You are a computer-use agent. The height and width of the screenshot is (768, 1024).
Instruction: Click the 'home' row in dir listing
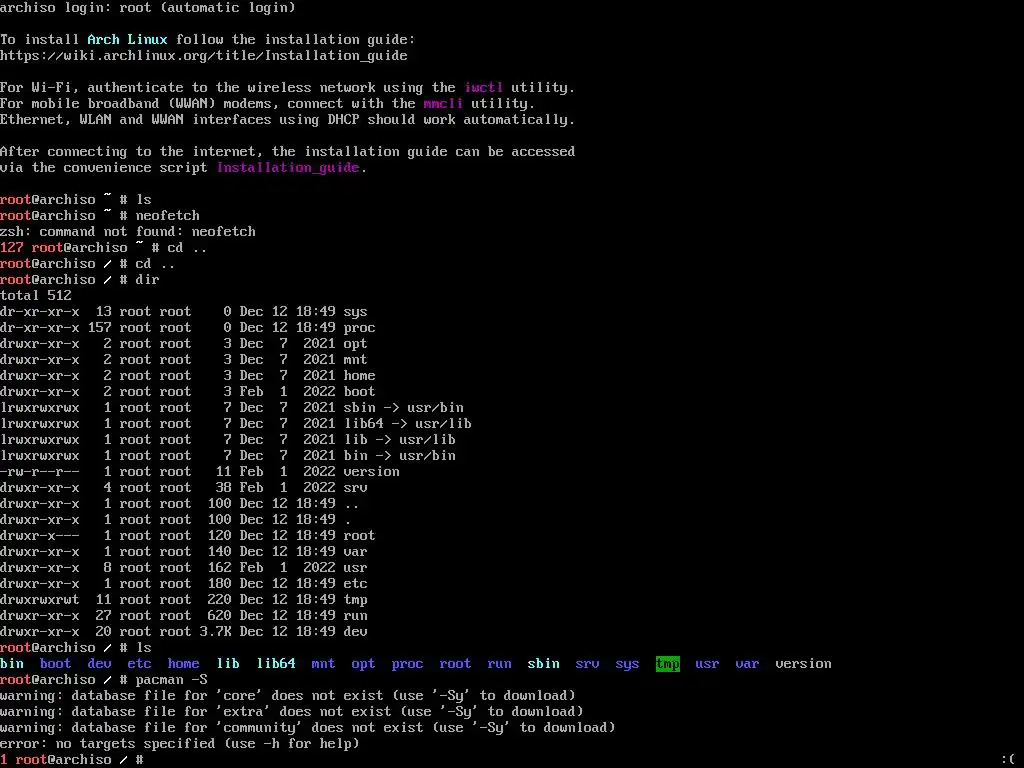188,376
